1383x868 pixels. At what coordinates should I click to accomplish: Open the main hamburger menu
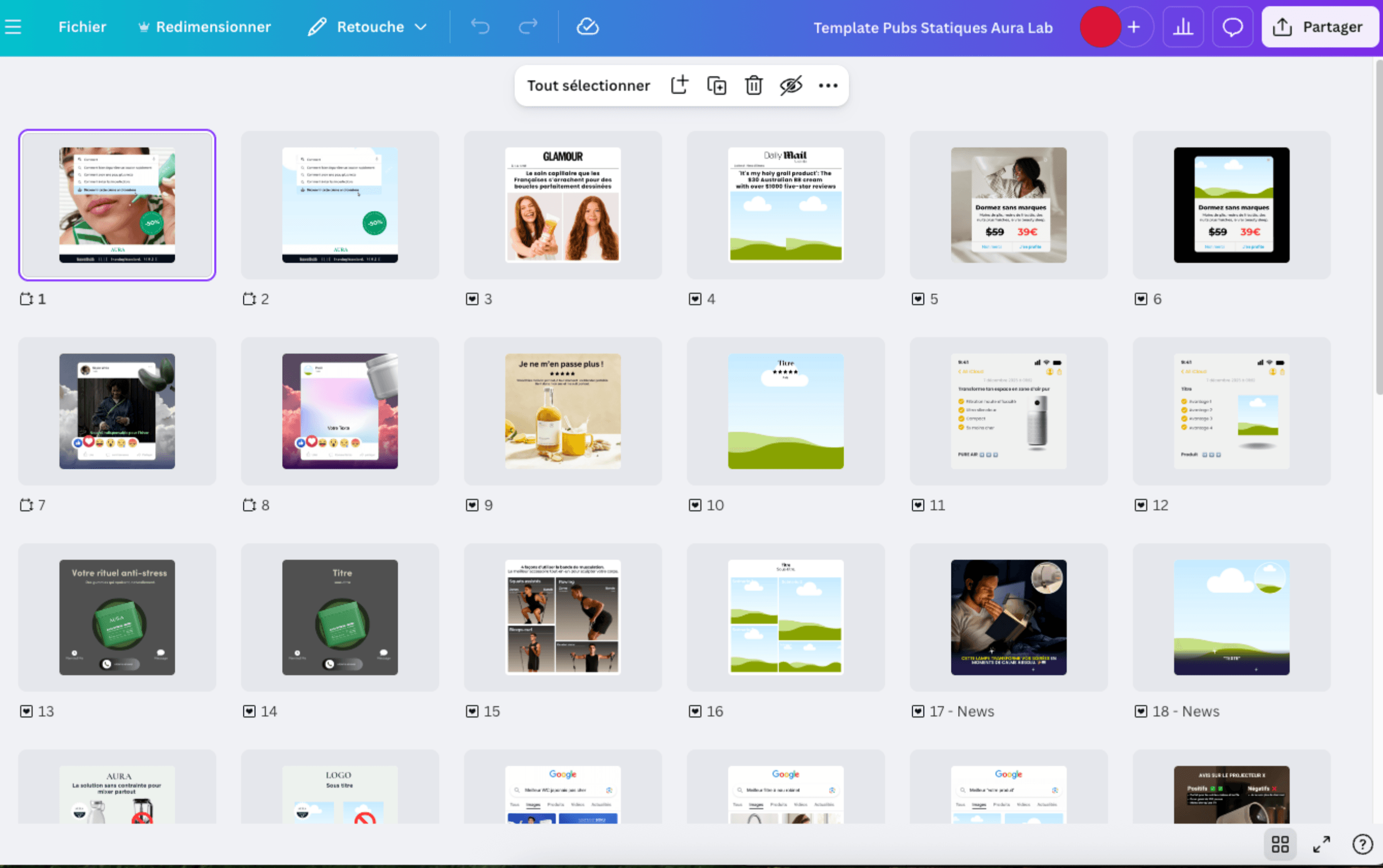coord(13,26)
